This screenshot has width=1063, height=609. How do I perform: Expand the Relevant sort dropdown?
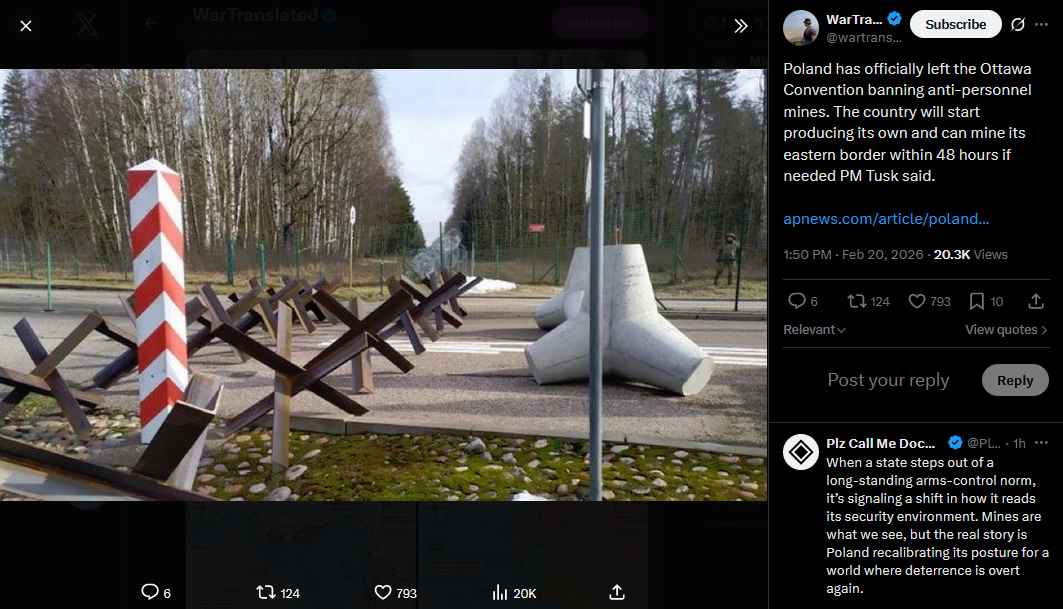814,330
